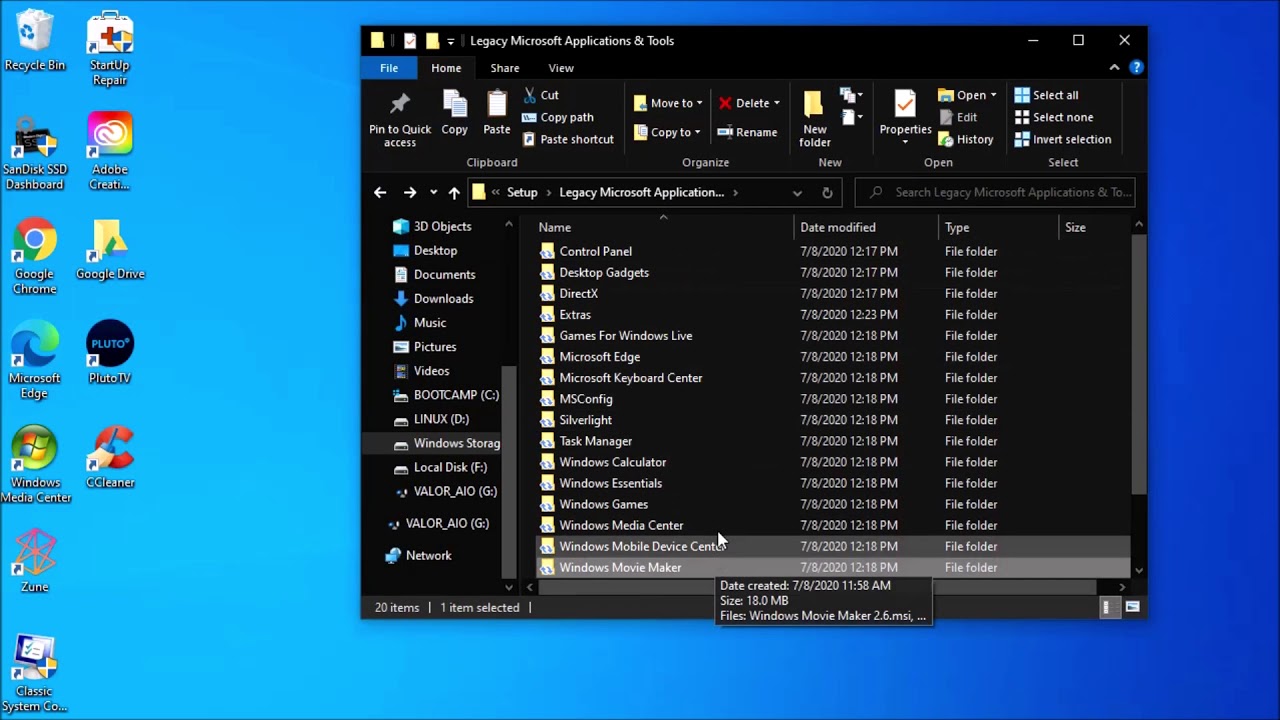The image size is (1280, 720).
Task: Sort by the Name column header
Action: pos(663,227)
